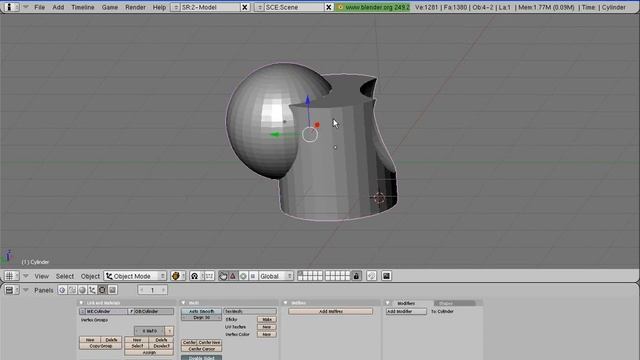This screenshot has width=640, height=360.
Task: Edit the SCE:Scene name field
Action: 294,7
